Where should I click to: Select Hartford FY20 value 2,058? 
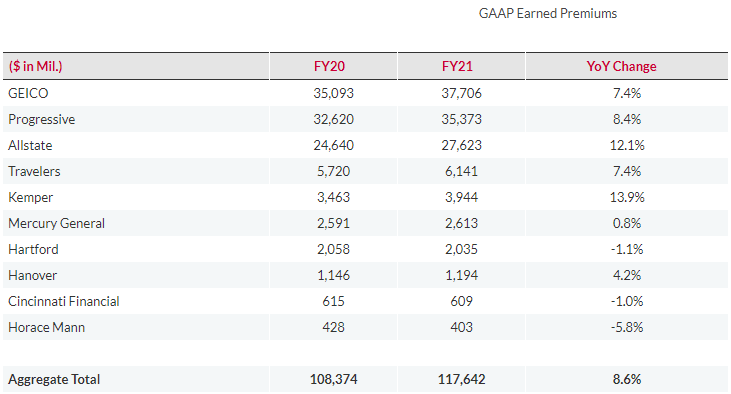pyautogui.click(x=333, y=249)
